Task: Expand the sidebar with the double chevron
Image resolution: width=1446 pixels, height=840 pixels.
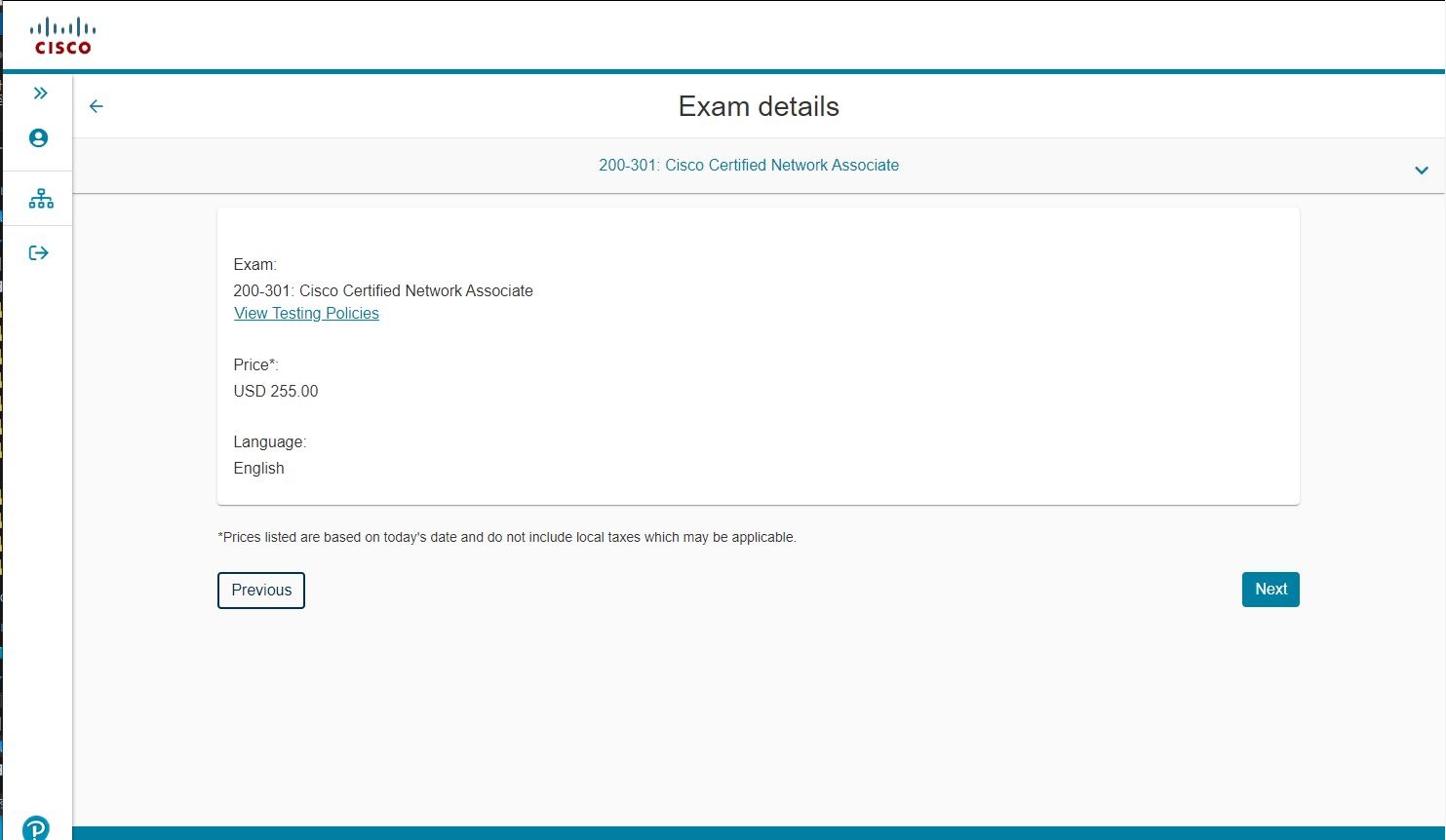Action: coord(40,94)
